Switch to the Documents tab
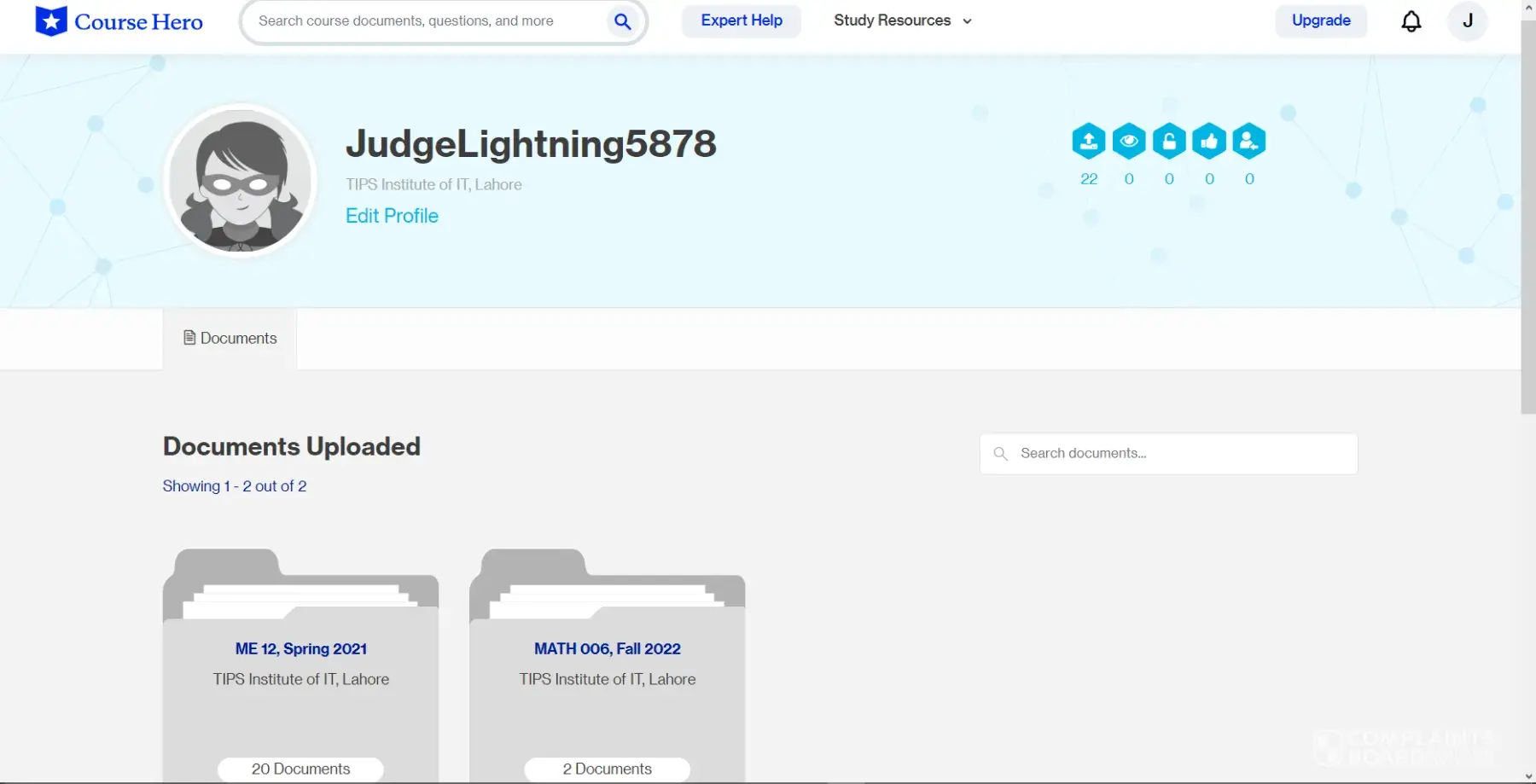This screenshot has width=1536, height=784. 230,339
